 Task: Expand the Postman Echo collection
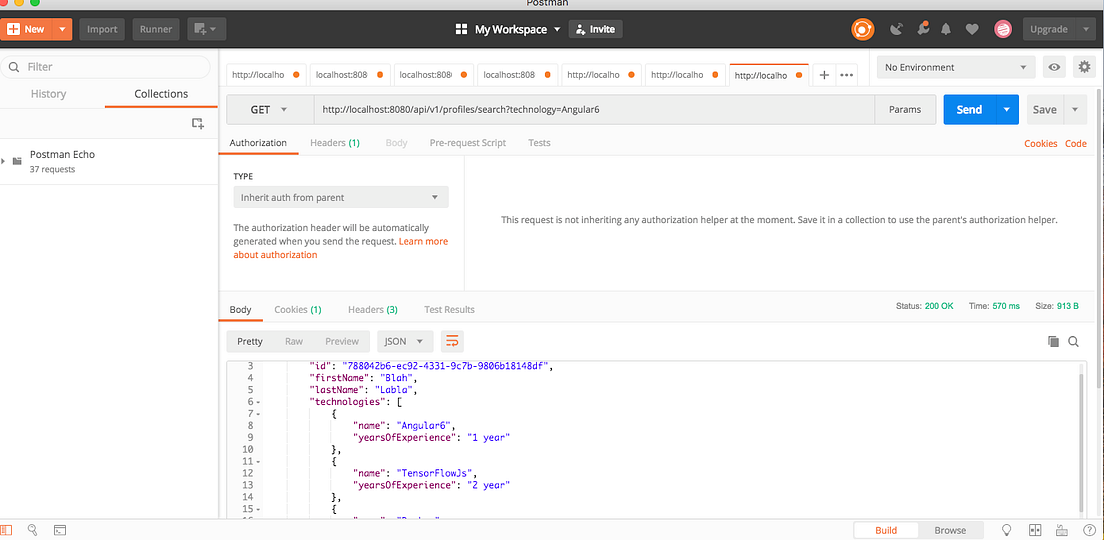pyautogui.click(x=4, y=161)
